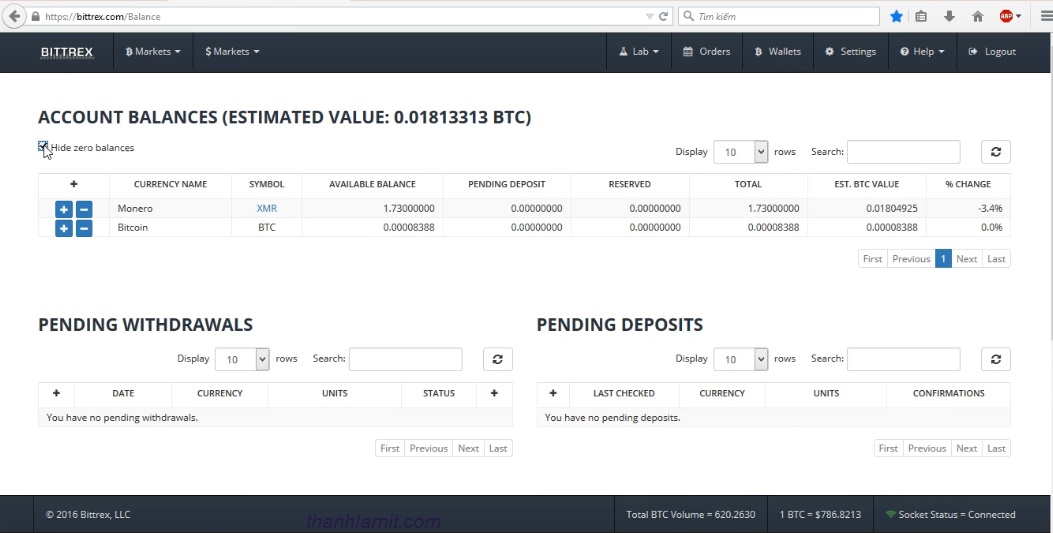Open the Wallets page
Screen dimensions: 1053x533
coord(778,52)
